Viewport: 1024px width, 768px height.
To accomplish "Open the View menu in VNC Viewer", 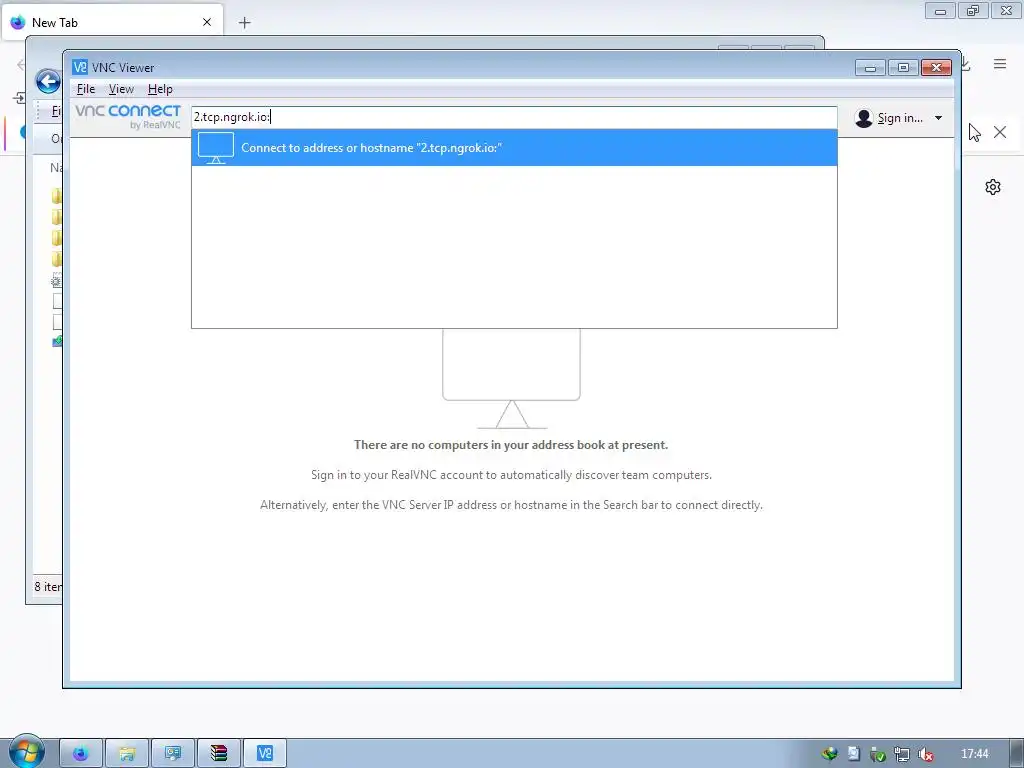I will pyautogui.click(x=121, y=89).
